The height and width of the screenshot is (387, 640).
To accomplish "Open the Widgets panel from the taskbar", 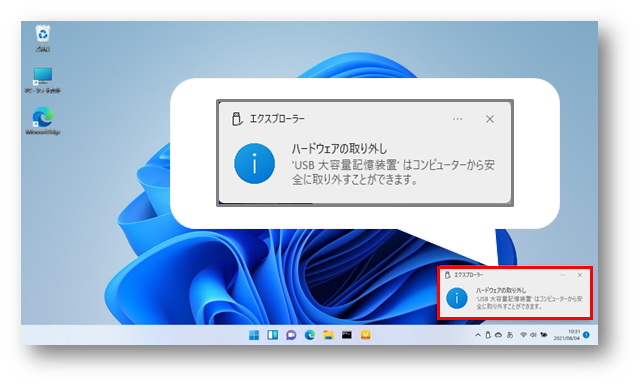I will (273, 335).
